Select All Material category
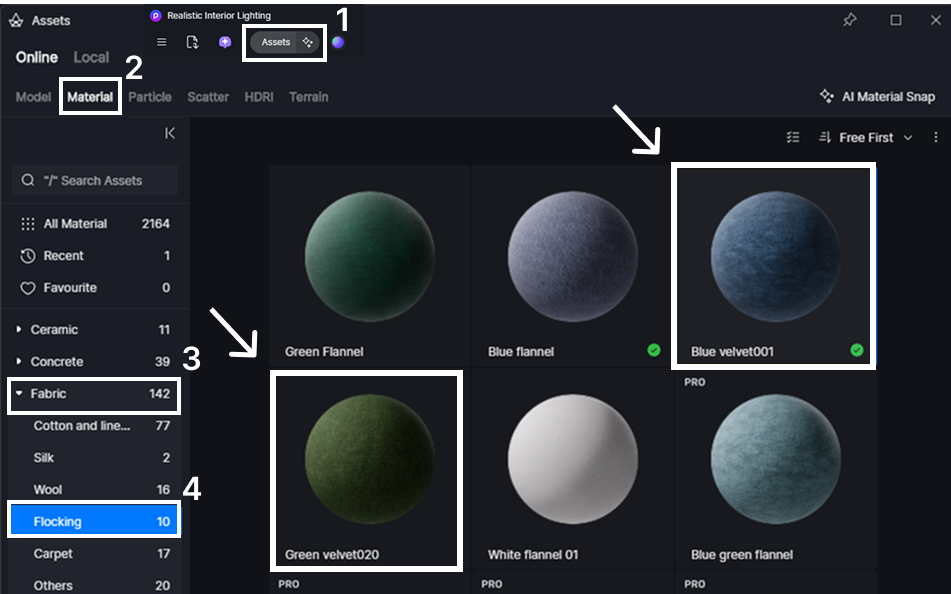 (95, 224)
